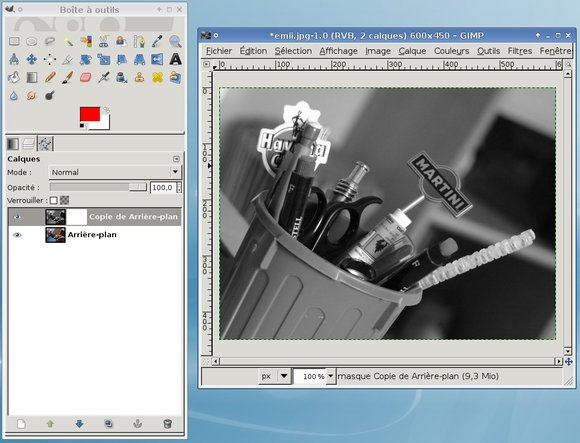Image resolution: width=580 pixels, height=443 pixels.
Task: Open the Sélection menu
Action: pyautogui.click(x=293, y=51)
